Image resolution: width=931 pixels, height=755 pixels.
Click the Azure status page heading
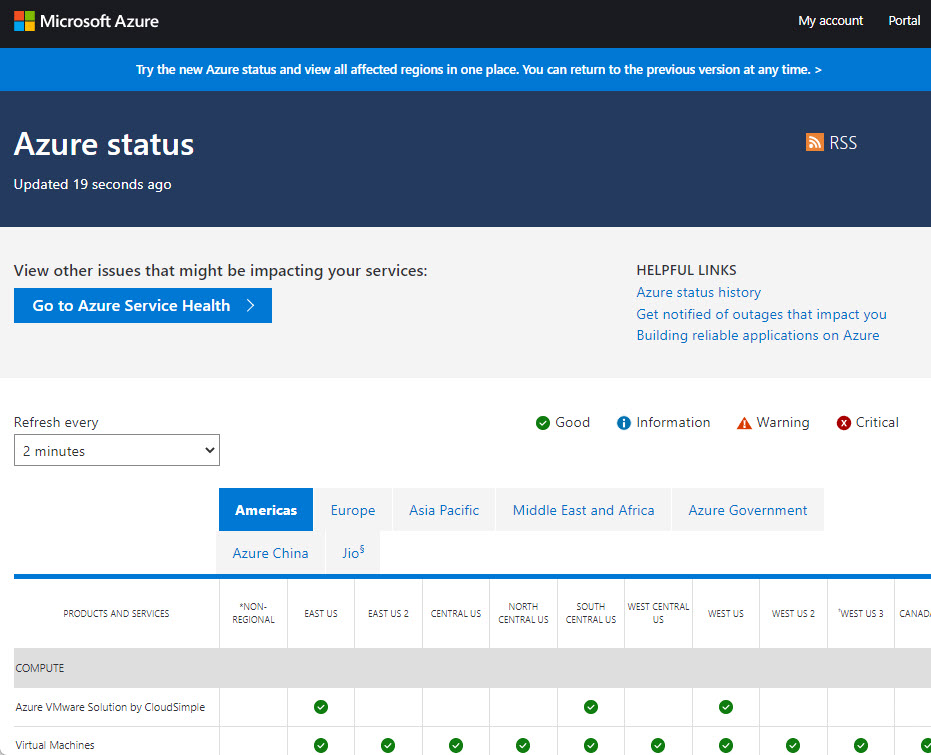(x=104, y=144)
